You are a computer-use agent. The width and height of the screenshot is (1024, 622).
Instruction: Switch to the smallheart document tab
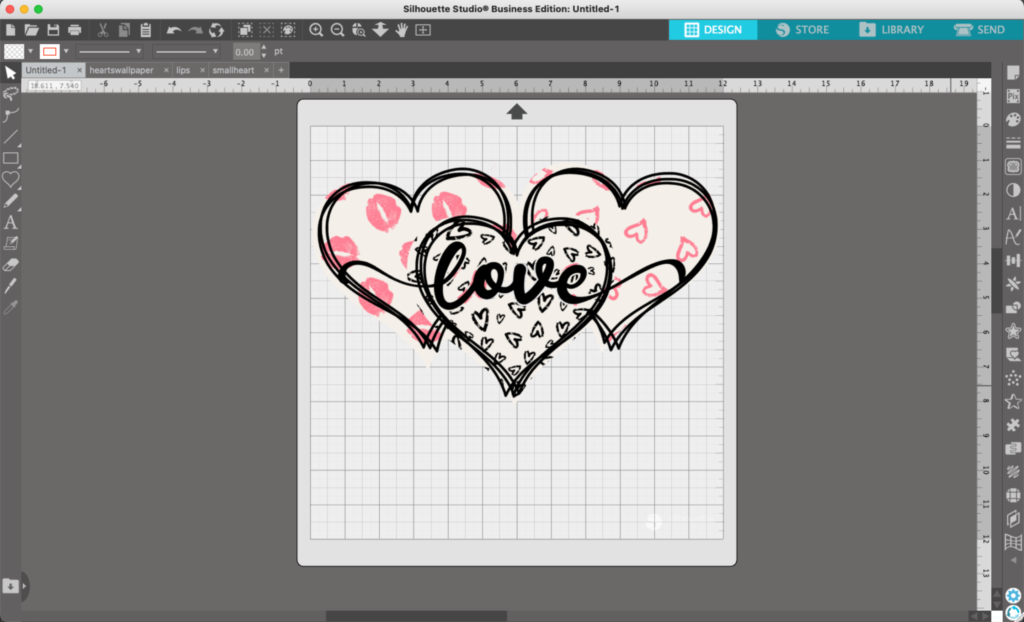click(x=233, y=70)
